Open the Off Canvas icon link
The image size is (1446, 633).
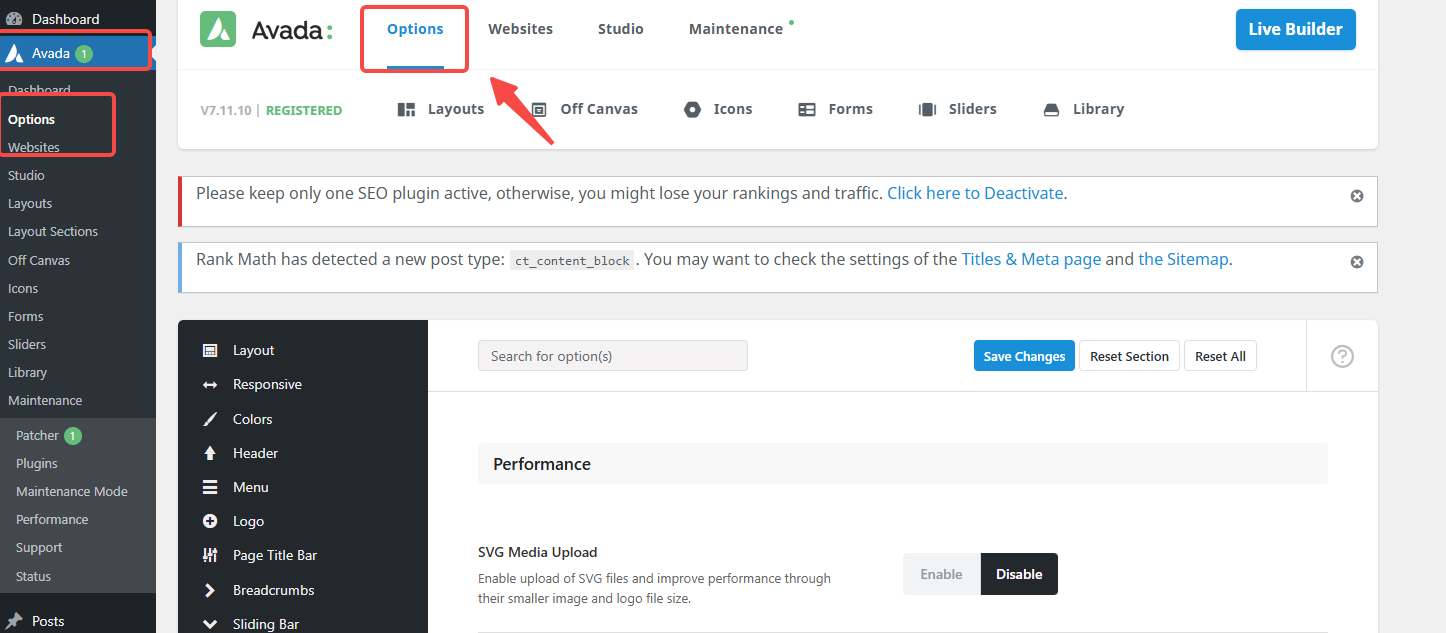(x=539, y=109)
